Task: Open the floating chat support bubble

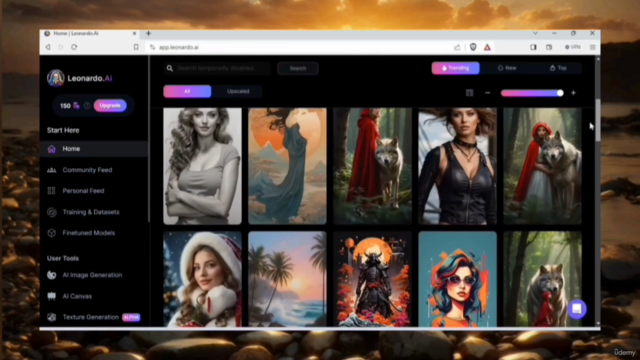Action: pyautogui.click(x=577, y=309)
